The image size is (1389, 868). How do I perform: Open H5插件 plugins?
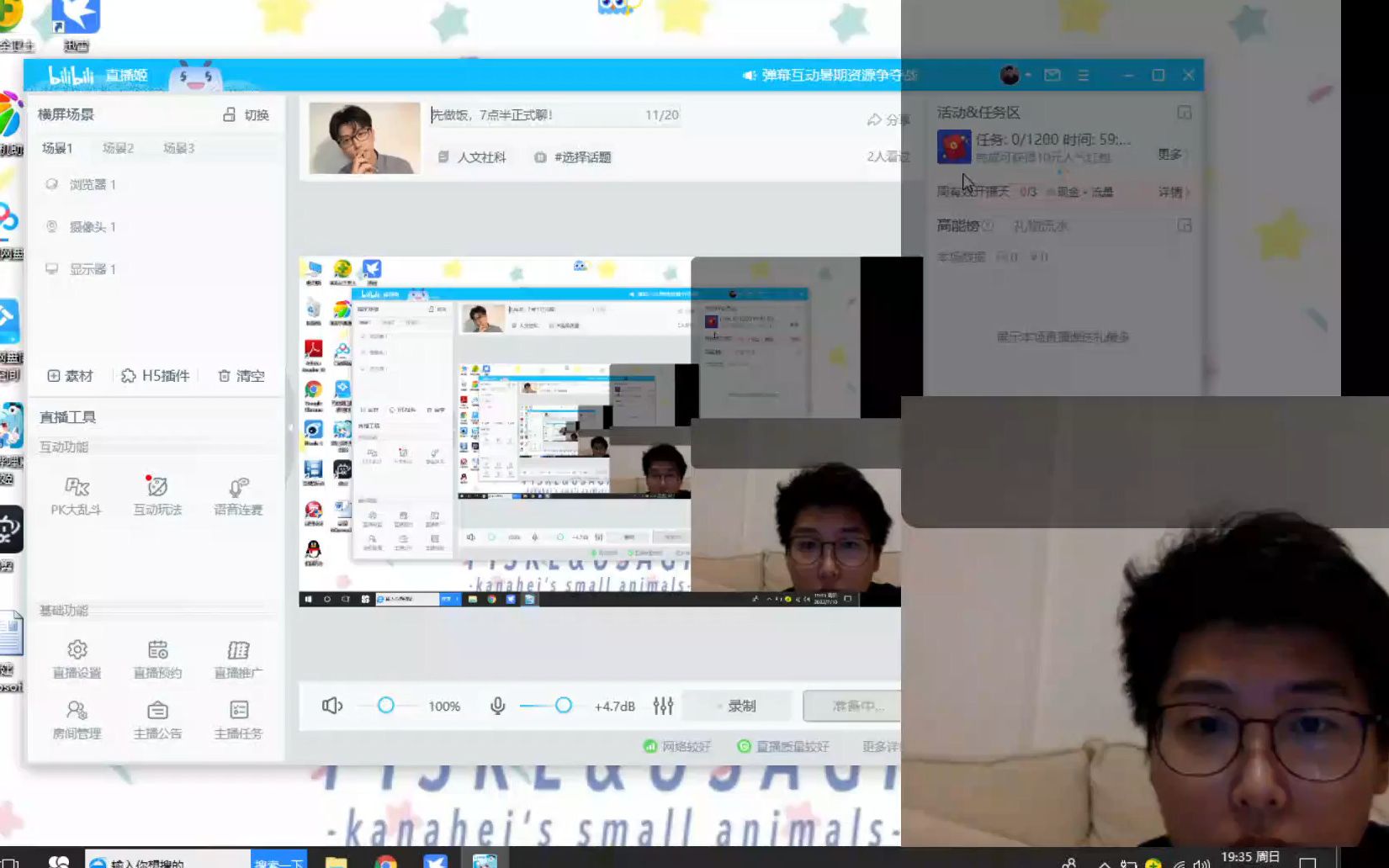tap(156, 376)
